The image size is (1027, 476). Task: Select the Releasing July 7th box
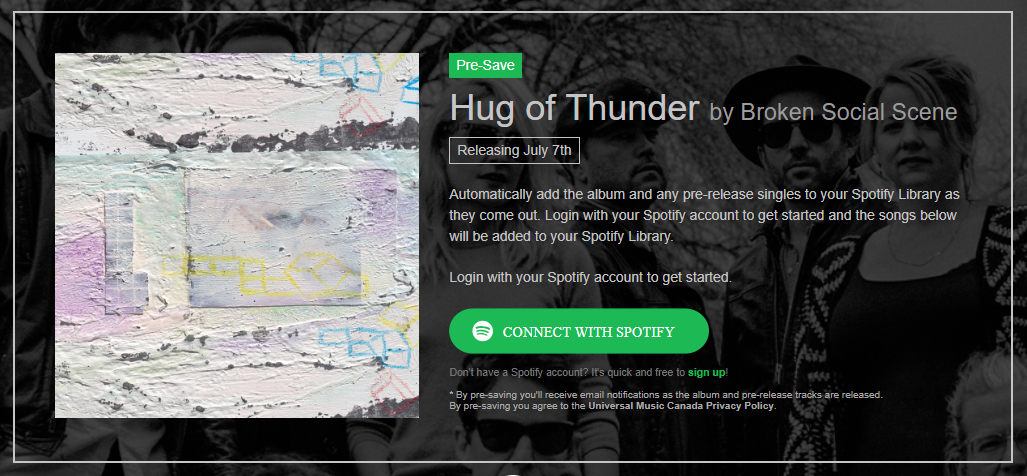pyautogui.click(x=514, y=151)
